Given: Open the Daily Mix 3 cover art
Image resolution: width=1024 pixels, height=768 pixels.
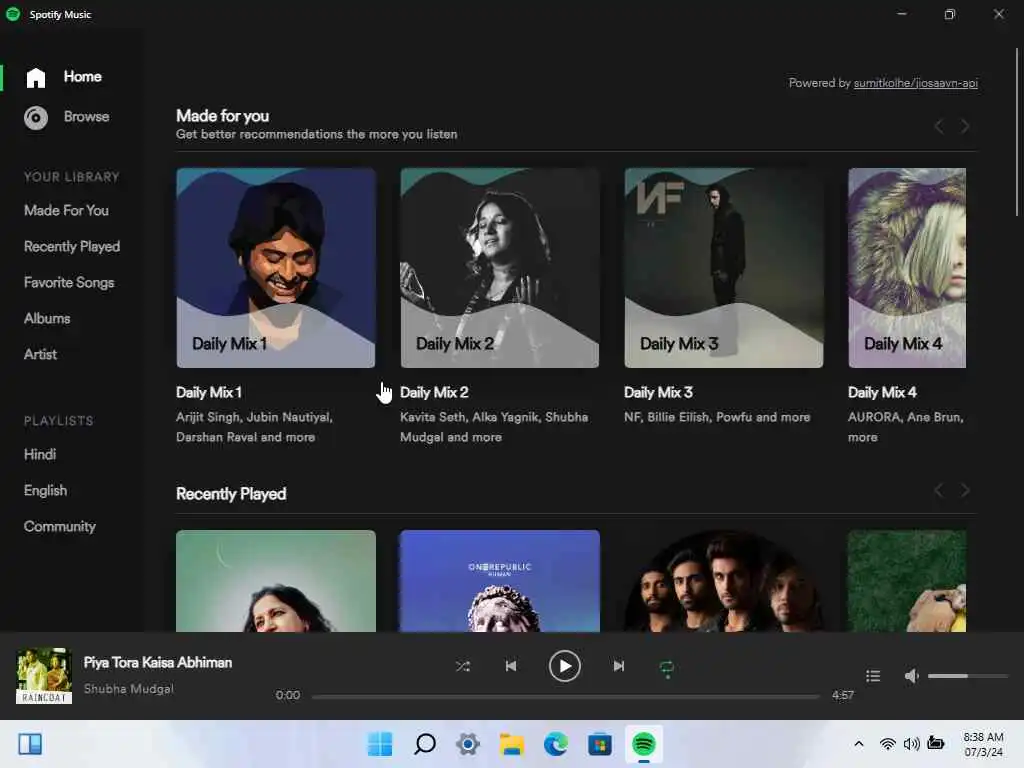Looking at the screenshot, I should [x=724, y=268].
